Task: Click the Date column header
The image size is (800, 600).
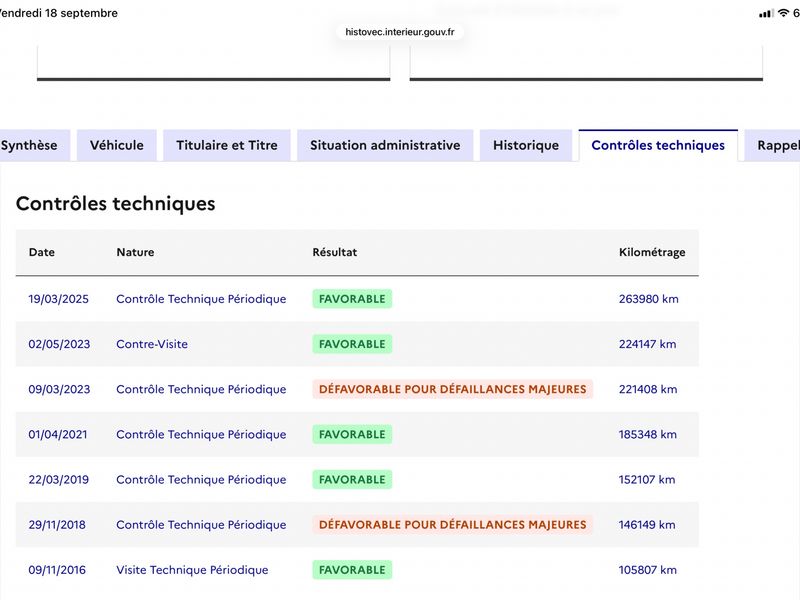Action: pos(42,252)
